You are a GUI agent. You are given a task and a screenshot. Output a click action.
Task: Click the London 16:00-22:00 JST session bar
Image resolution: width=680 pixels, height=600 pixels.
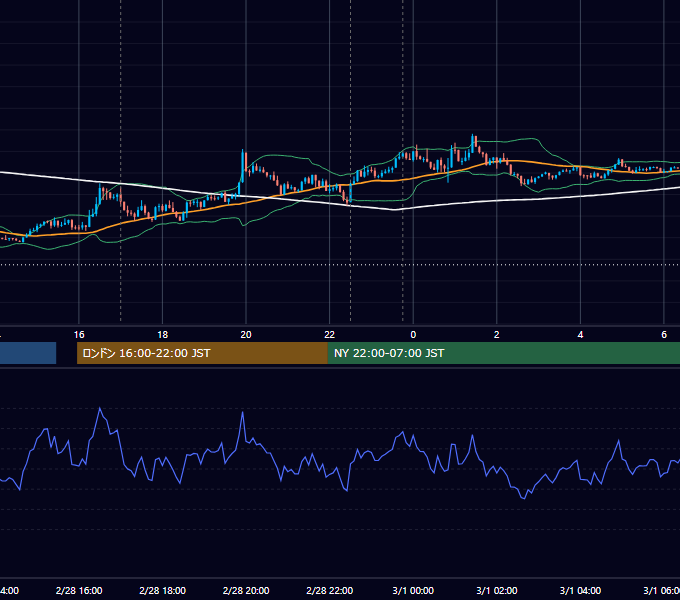(x=202, y=353)
